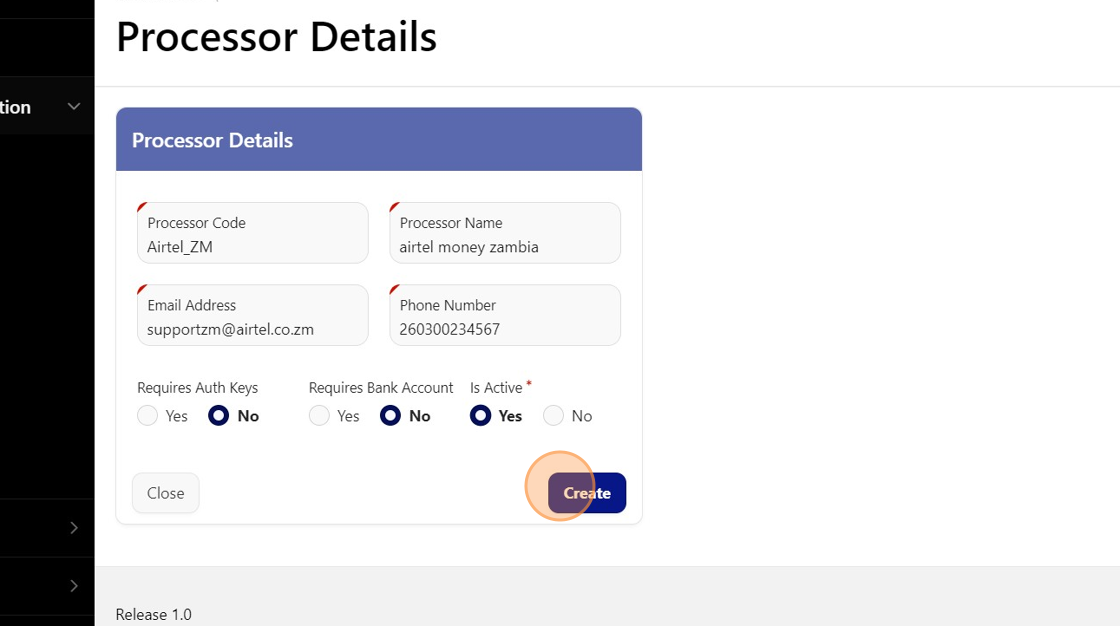This screenshot has height=626, width=1120.
Task: Click the Is Active field label
Action: [x=496, y=387]
